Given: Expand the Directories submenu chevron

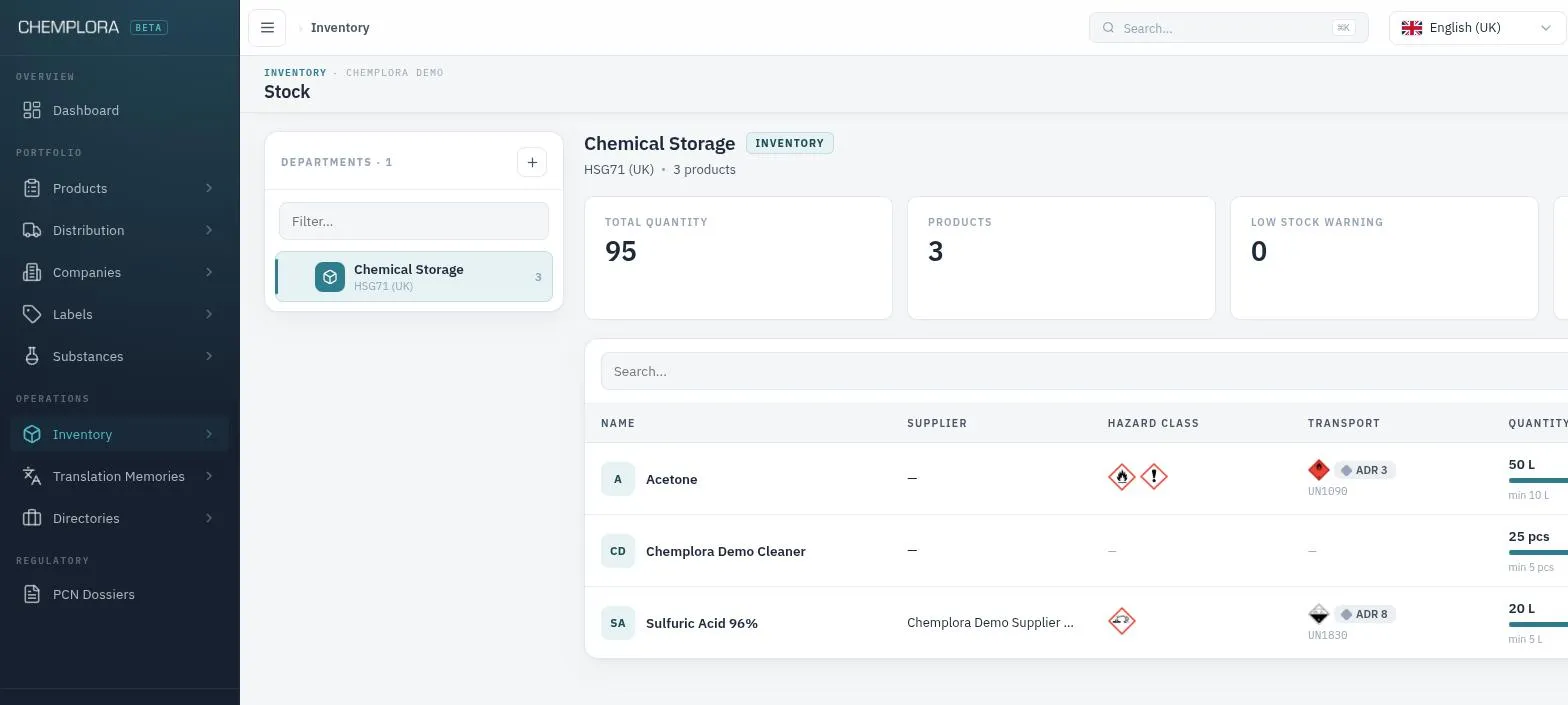Looking at the screenshot, I should pyautogui.click(x=209, y=518).
